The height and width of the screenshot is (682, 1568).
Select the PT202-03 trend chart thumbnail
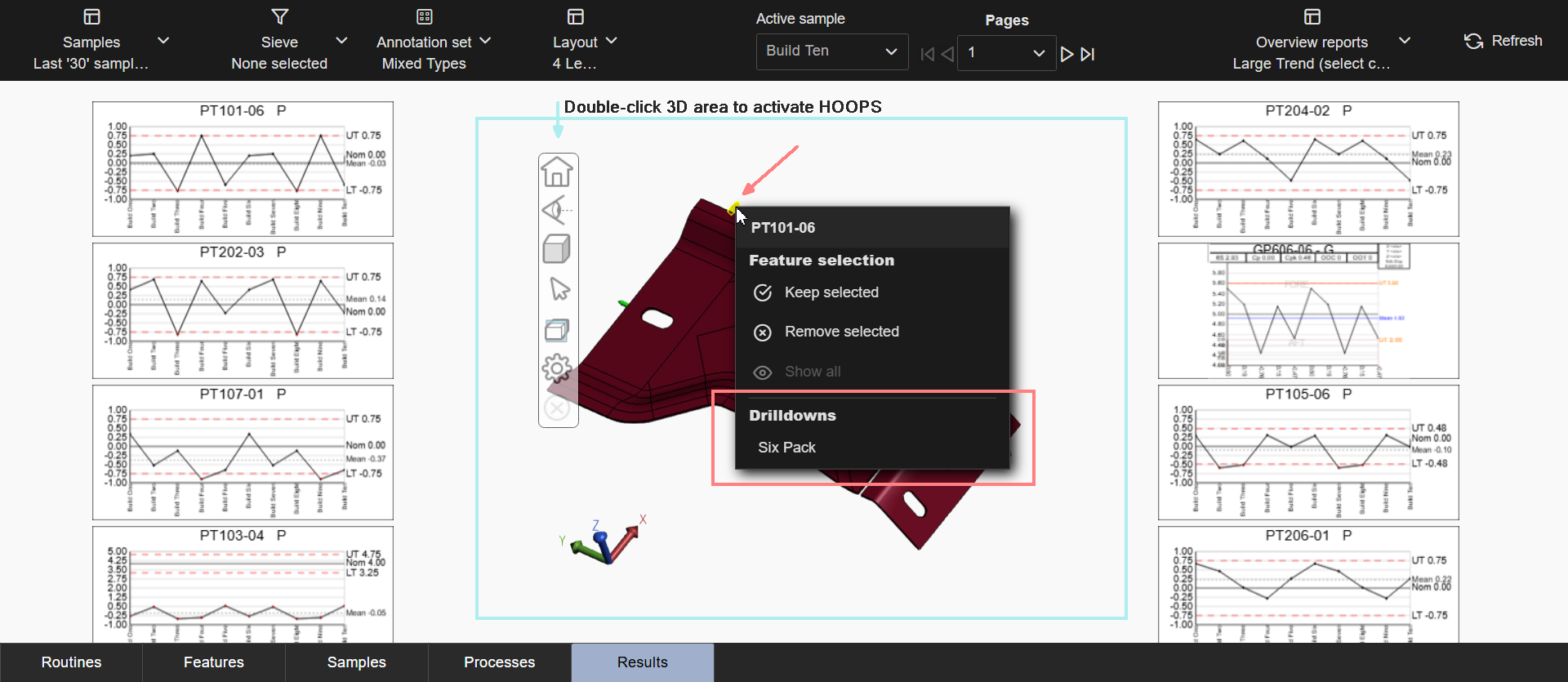pos(243,310)
